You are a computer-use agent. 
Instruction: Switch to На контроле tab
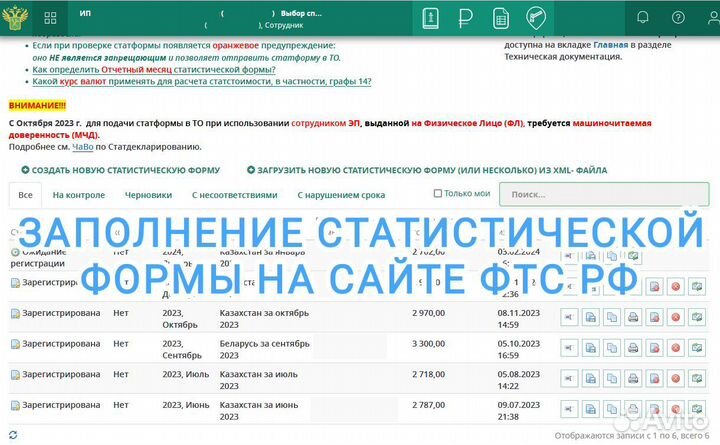click(x=79, y=195)
